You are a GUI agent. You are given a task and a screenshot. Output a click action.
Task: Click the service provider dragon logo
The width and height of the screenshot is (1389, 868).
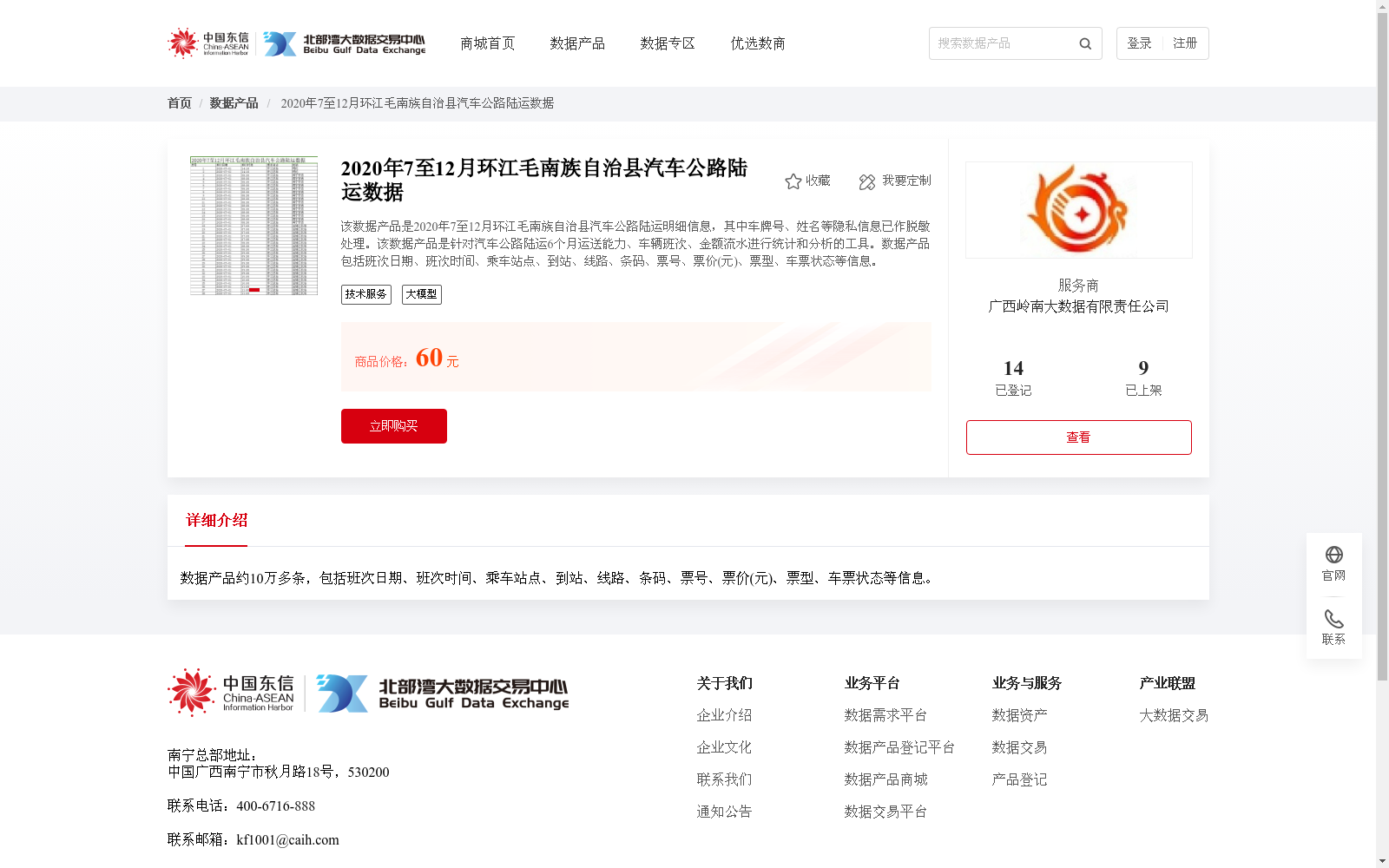[x=1079, y=209]
